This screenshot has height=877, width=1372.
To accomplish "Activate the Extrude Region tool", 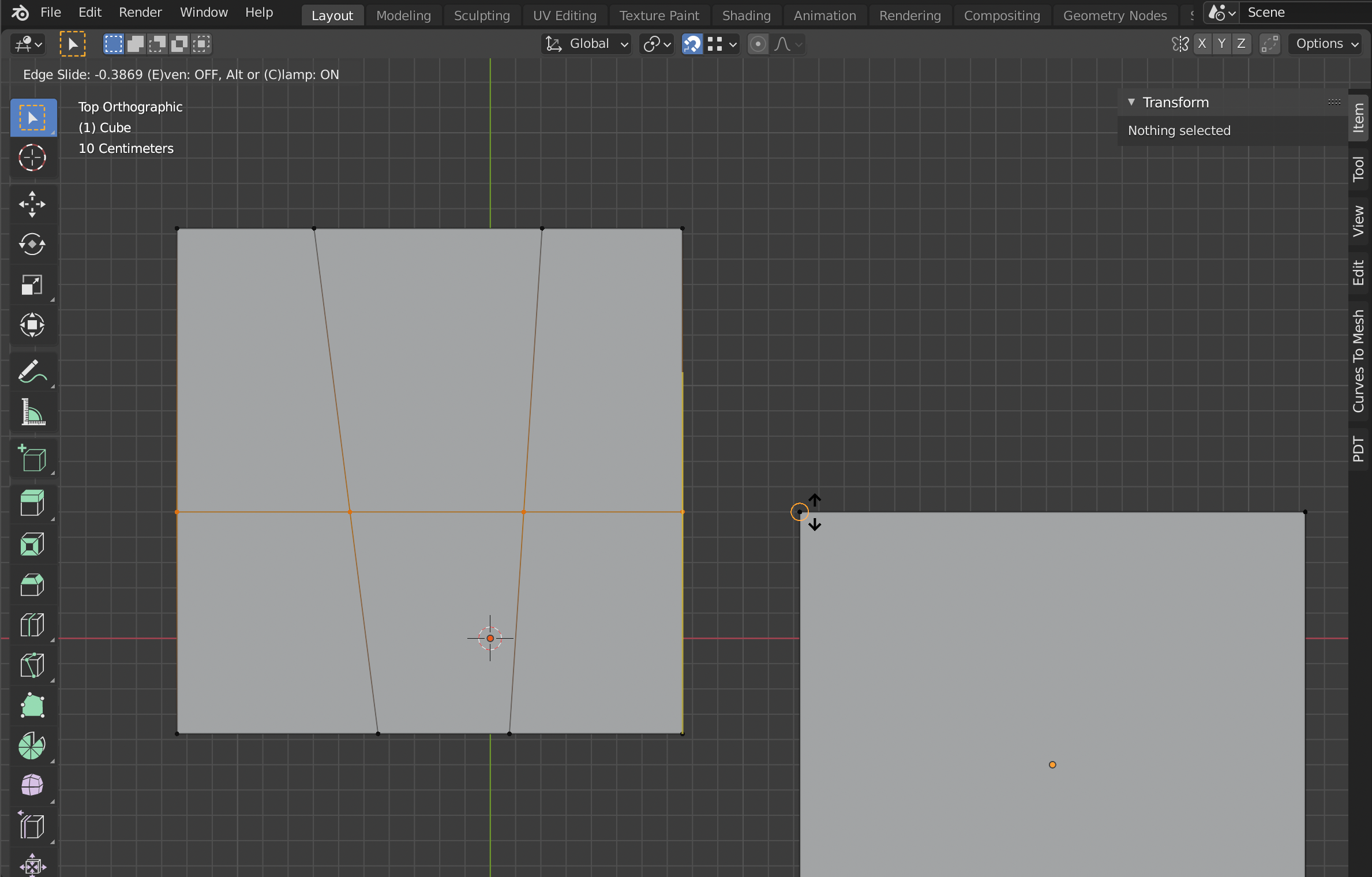I will tap(32, 503).
